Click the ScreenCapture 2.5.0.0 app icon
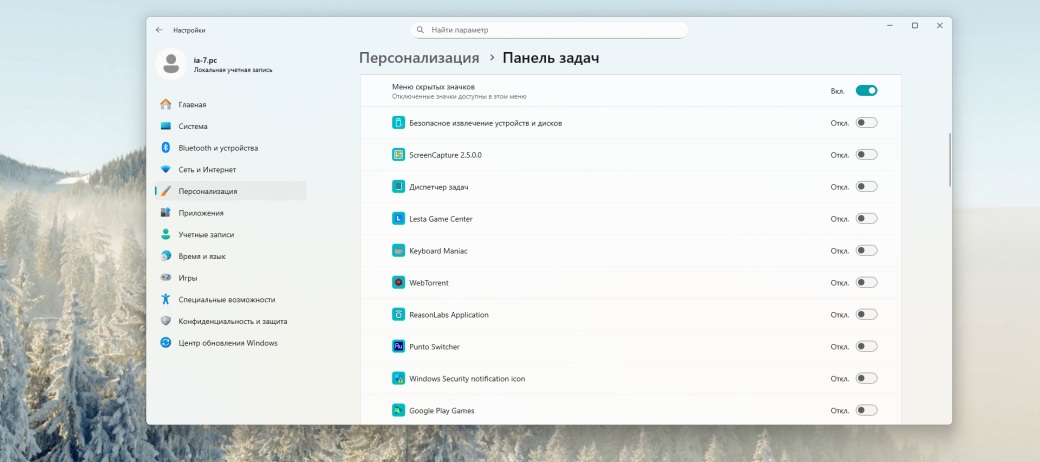This screenshot has width=1040, height=462. point(398,154)
